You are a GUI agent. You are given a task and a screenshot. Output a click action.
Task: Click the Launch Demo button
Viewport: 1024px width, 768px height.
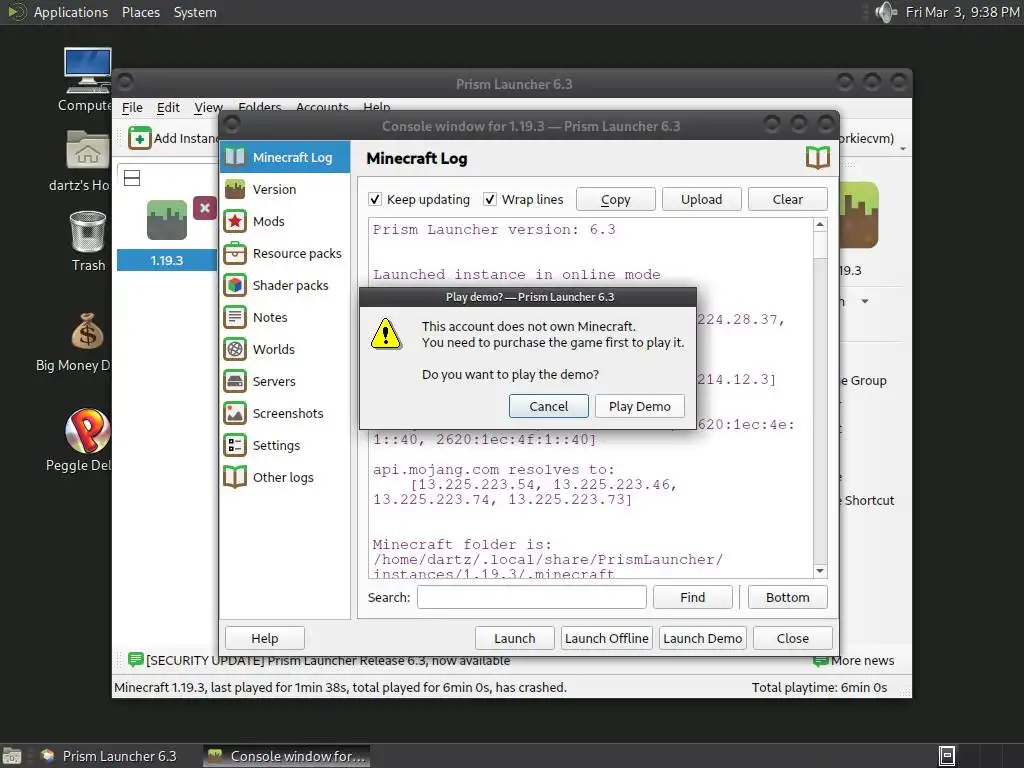pos(703,638)
